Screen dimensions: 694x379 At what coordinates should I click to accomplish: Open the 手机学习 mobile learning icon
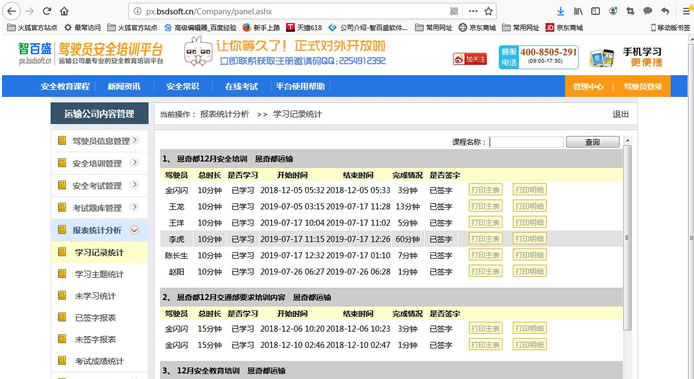[602, 58]
